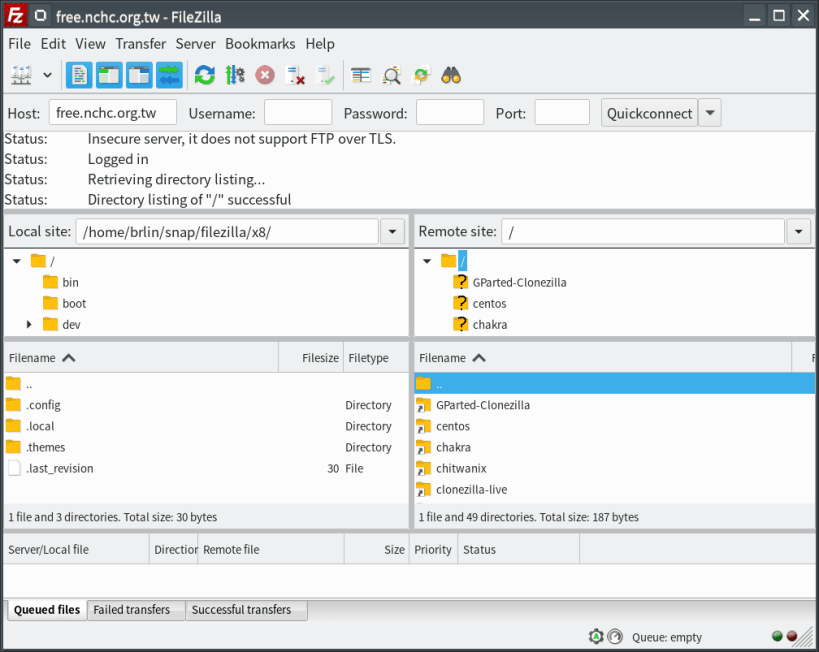Toggle message log display
This screenshot has width=819, height=652.
coord(79,75)
